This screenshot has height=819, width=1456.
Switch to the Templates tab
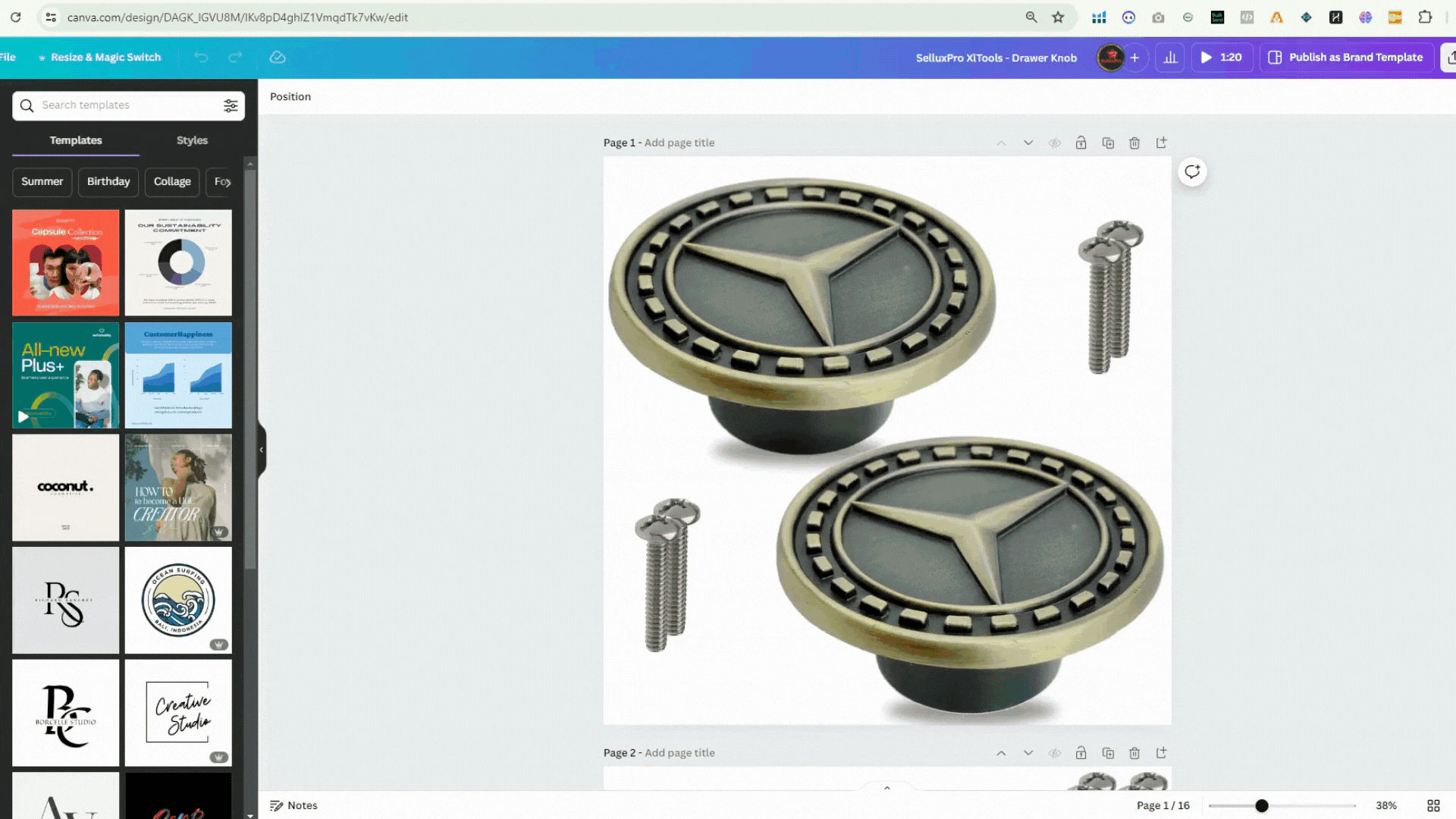[76, 140]
